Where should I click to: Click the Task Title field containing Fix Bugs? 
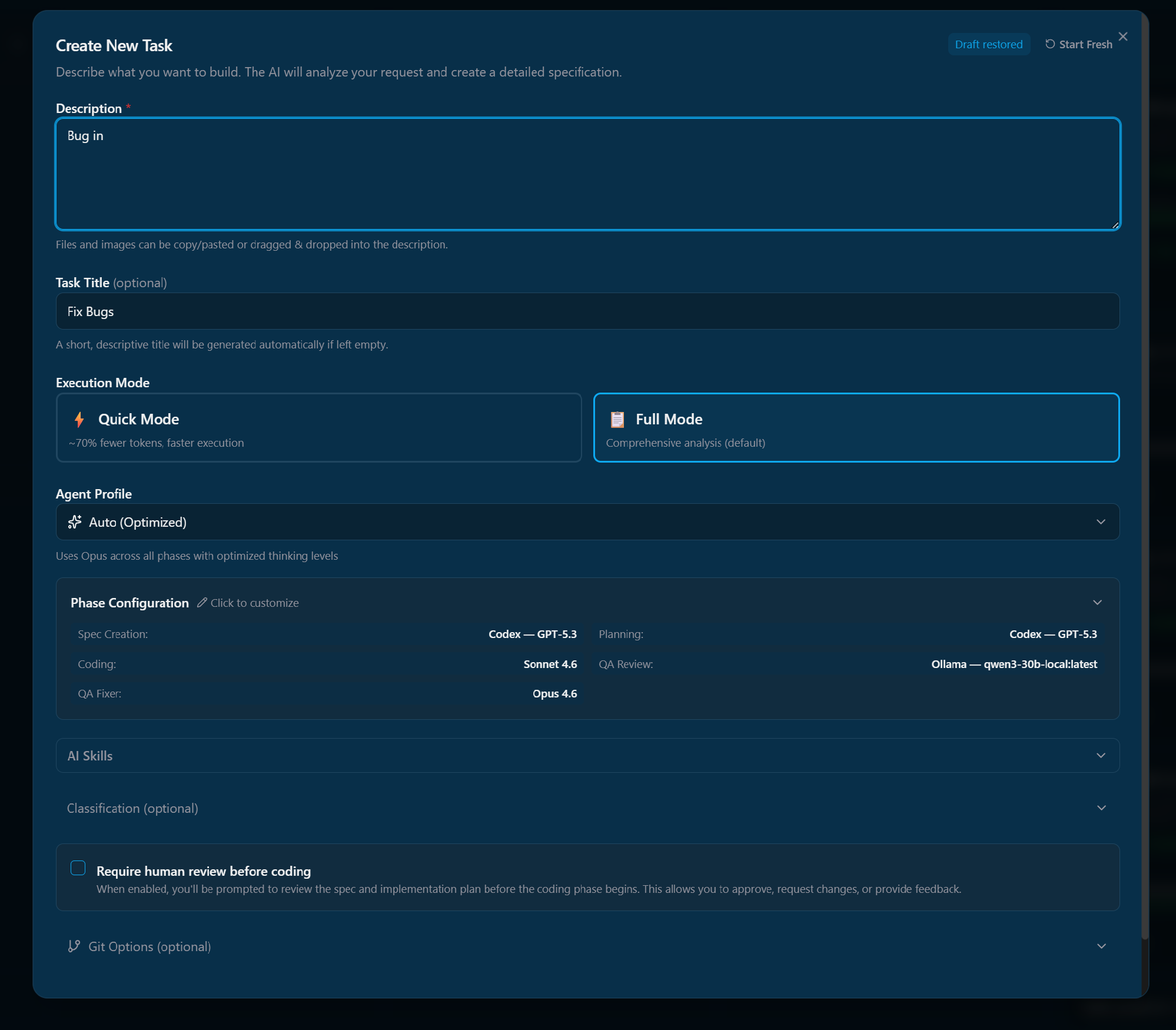coord(587,311)
